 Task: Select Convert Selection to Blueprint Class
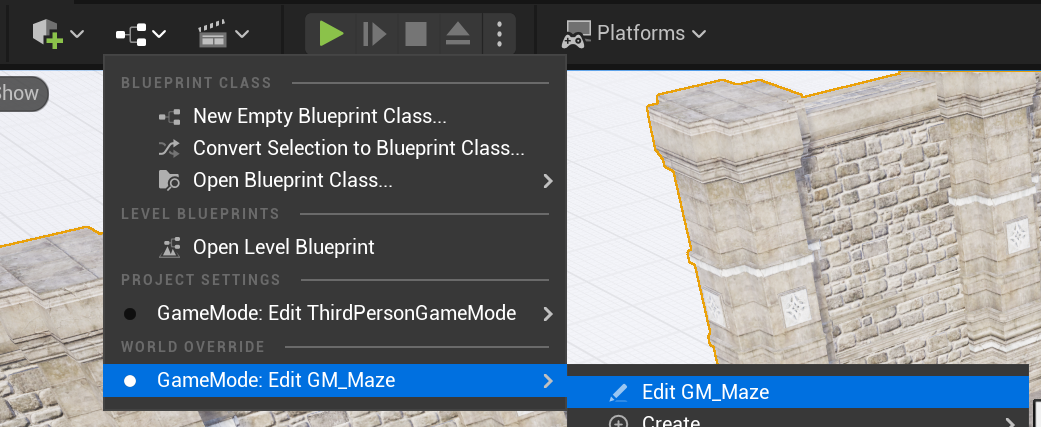[335, 148]
